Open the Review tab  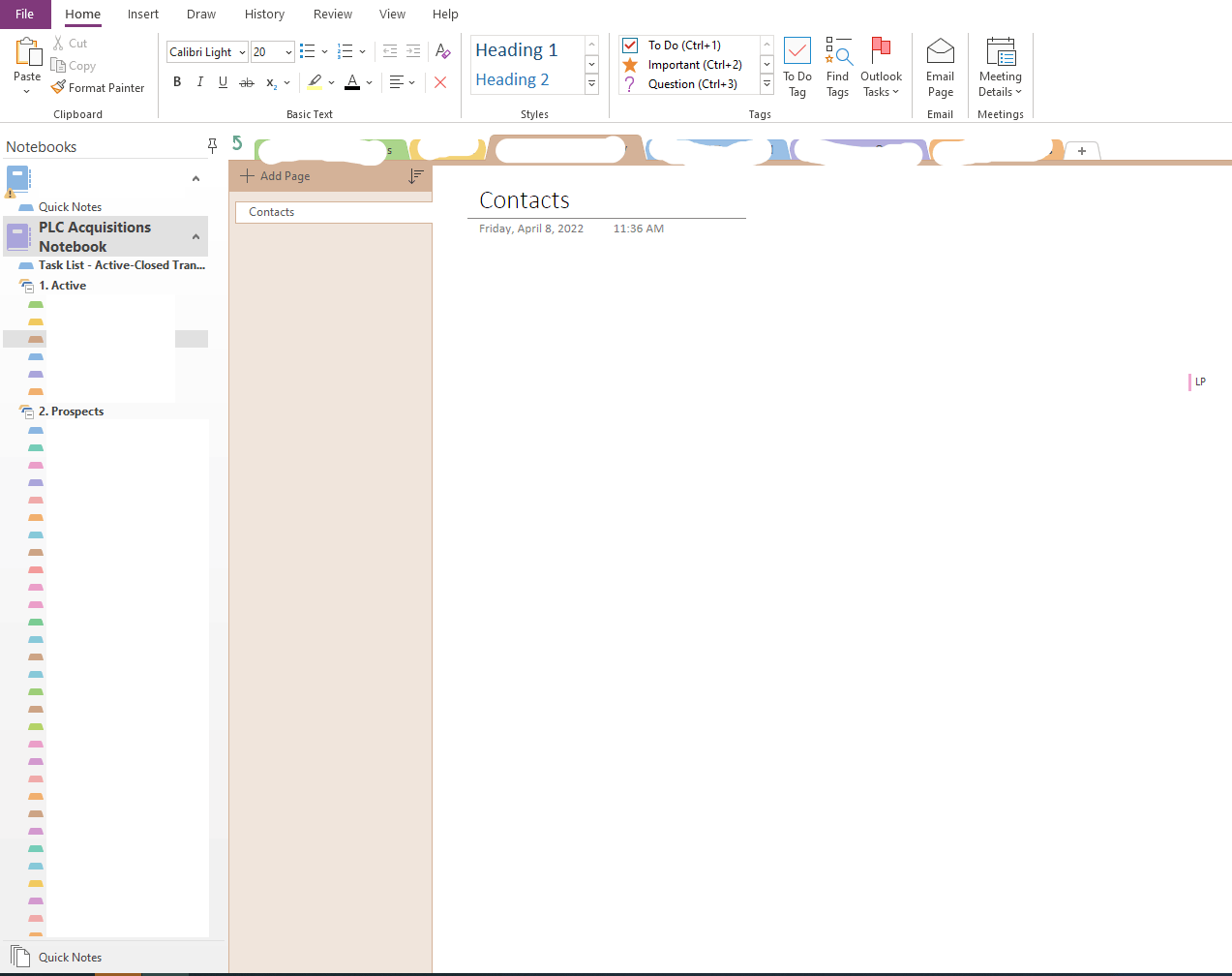coord(332,14)
